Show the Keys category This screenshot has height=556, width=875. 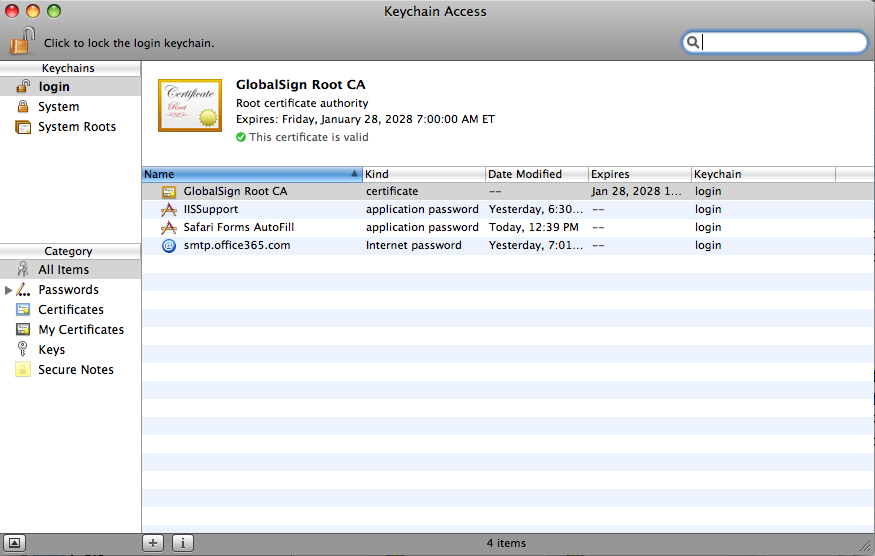(x=70, y=350)
